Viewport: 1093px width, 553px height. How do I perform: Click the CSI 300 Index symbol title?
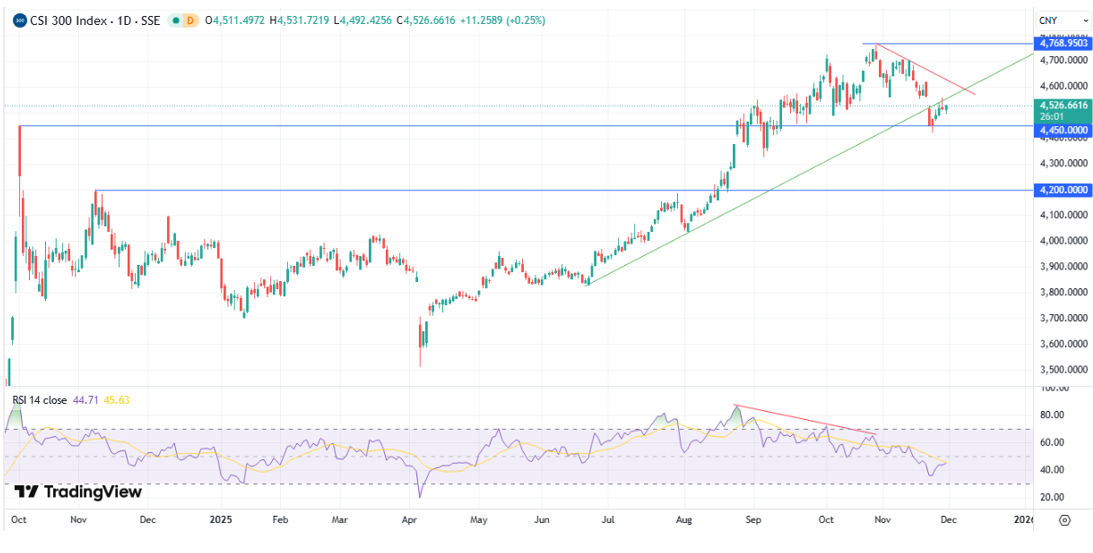tap(94, 20)
